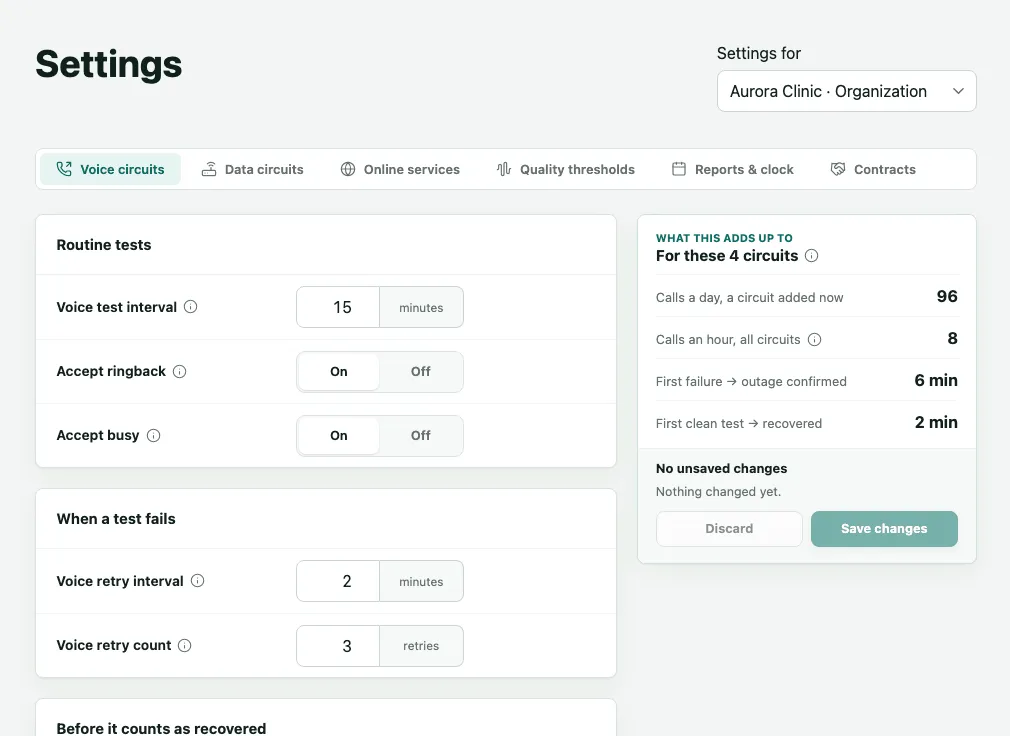Click the globe icon beside Online services
The height and width of the screenshot is (736, 1010).
pyautogui.click(x=348, y=169)
